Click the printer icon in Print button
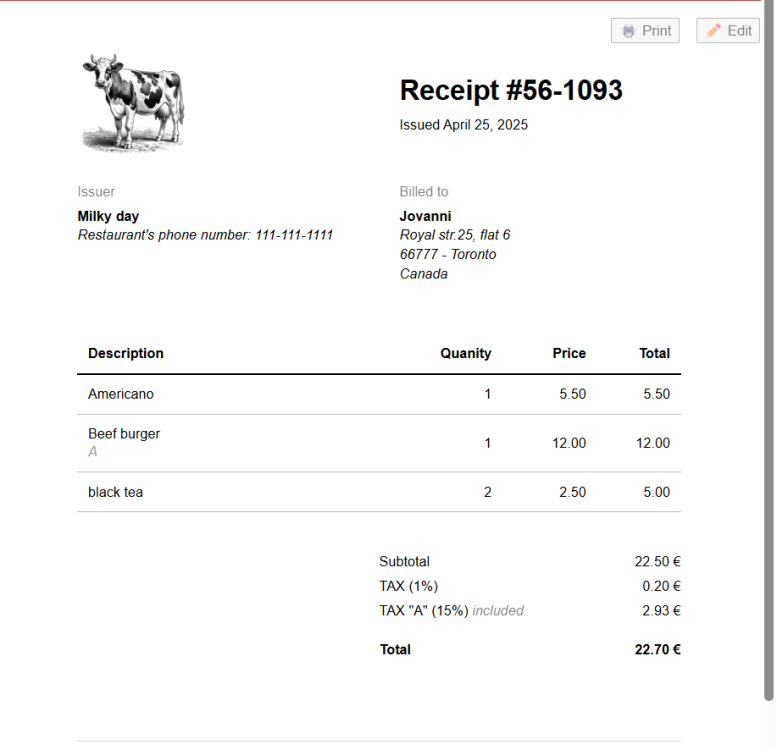This screenshot has height=750, width=777. click(x=628, y=31)
